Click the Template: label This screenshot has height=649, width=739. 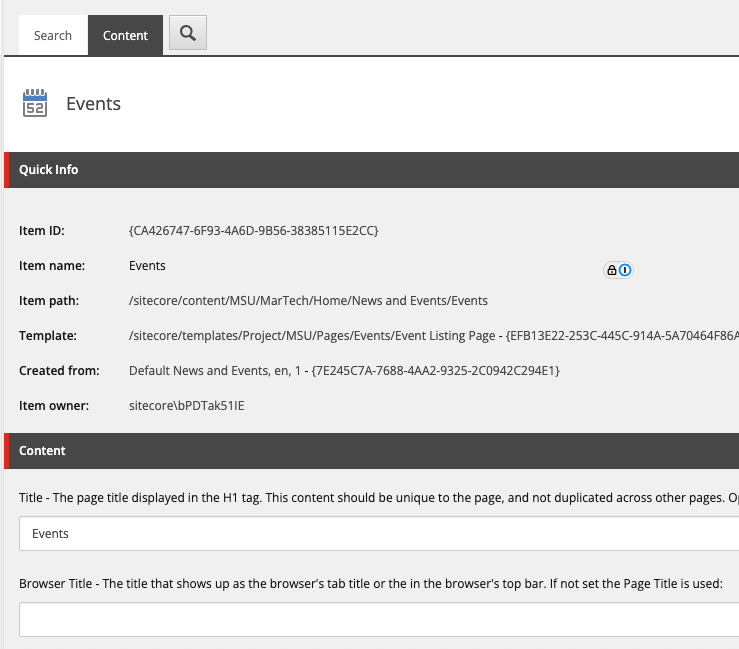[48, 336]
